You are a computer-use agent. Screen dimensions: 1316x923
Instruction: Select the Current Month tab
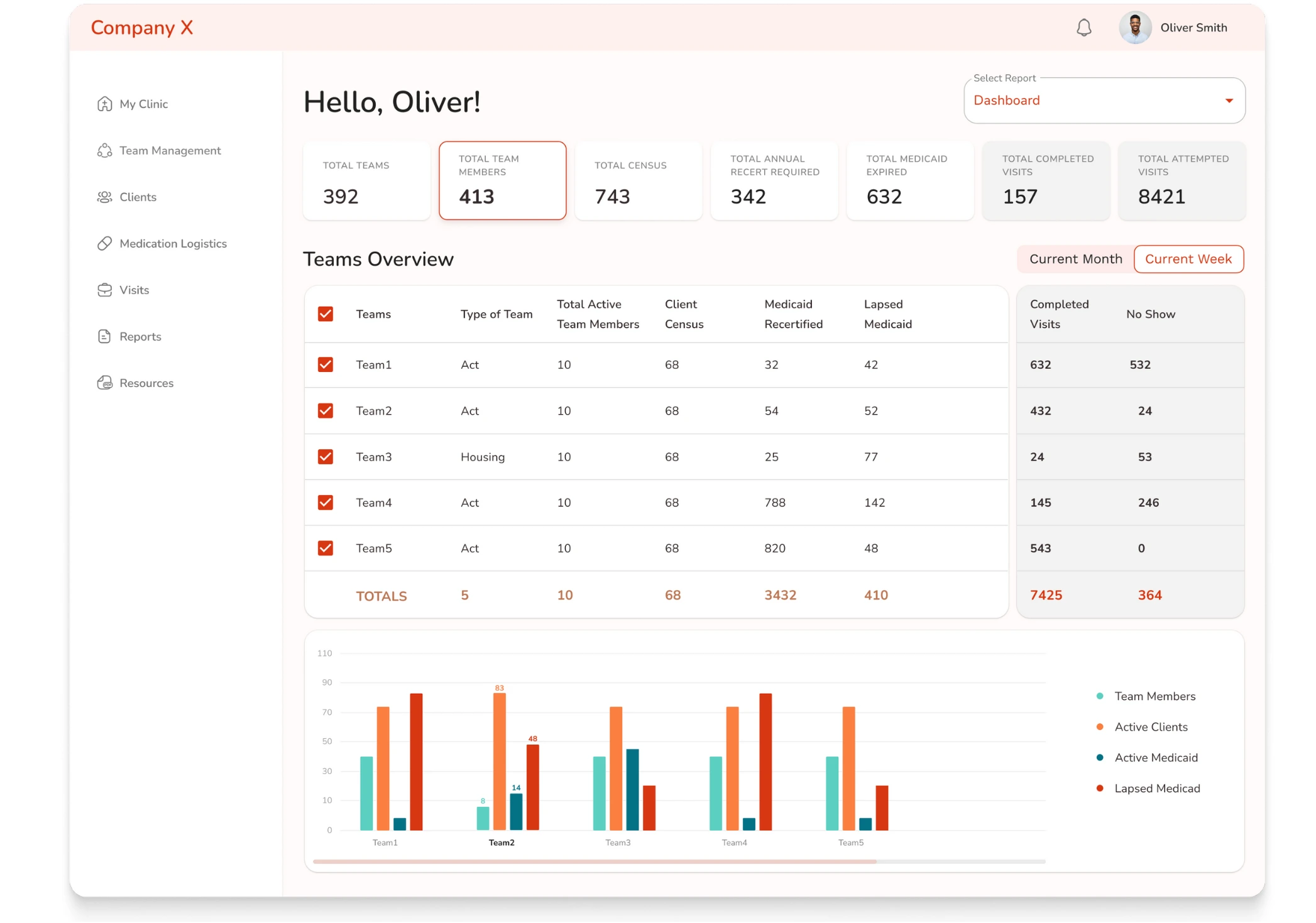1075,258
